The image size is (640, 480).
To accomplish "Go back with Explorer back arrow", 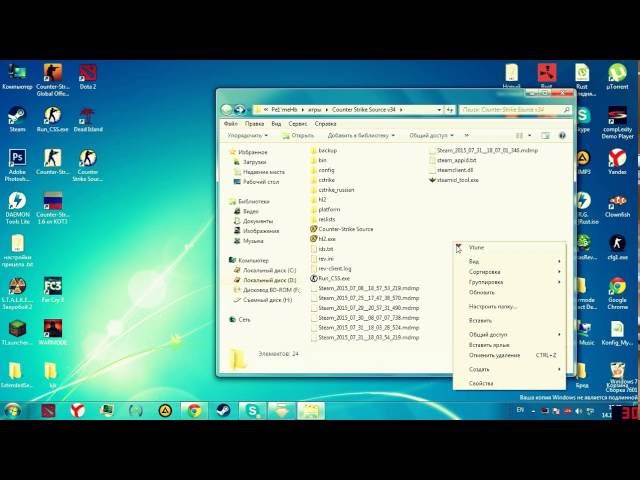I will point(227,109).
